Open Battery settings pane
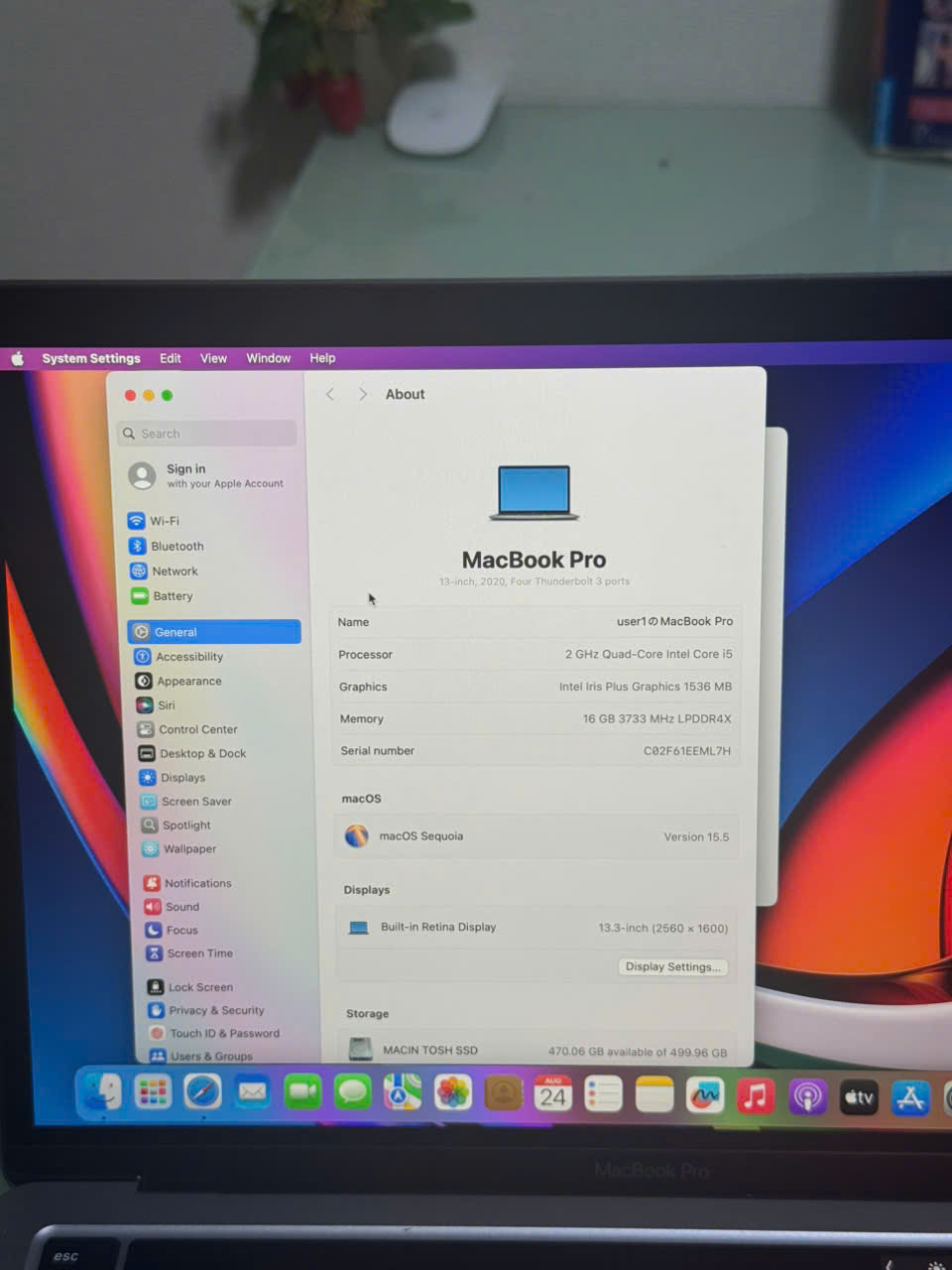 click(162, 595)
